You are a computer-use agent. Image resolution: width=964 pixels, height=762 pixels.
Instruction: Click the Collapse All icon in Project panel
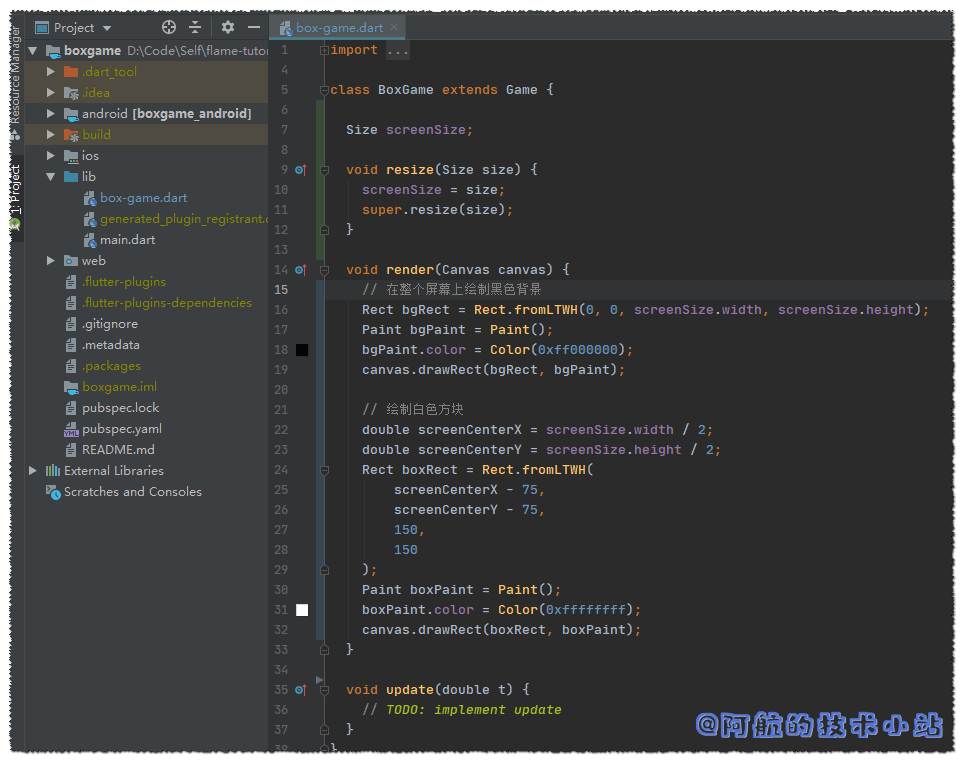(x=195, y=28)
